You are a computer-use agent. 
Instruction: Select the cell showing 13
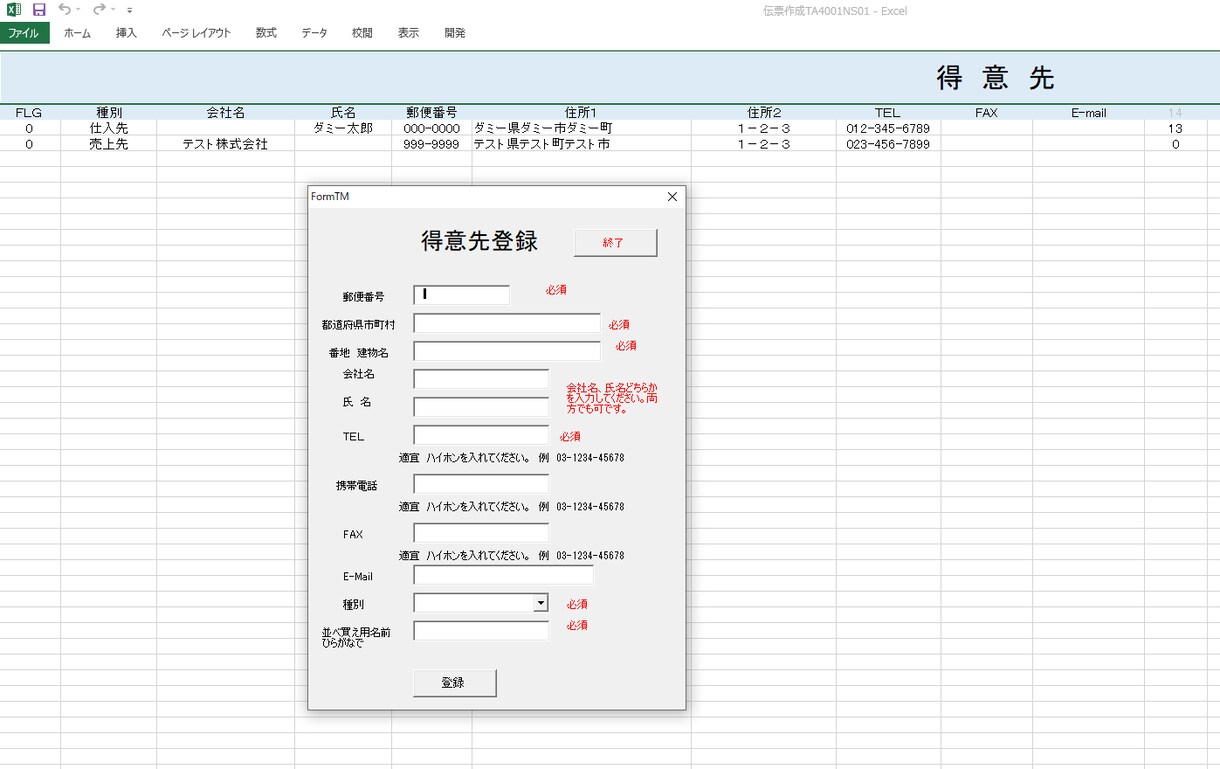click(x=1175, y=128)
